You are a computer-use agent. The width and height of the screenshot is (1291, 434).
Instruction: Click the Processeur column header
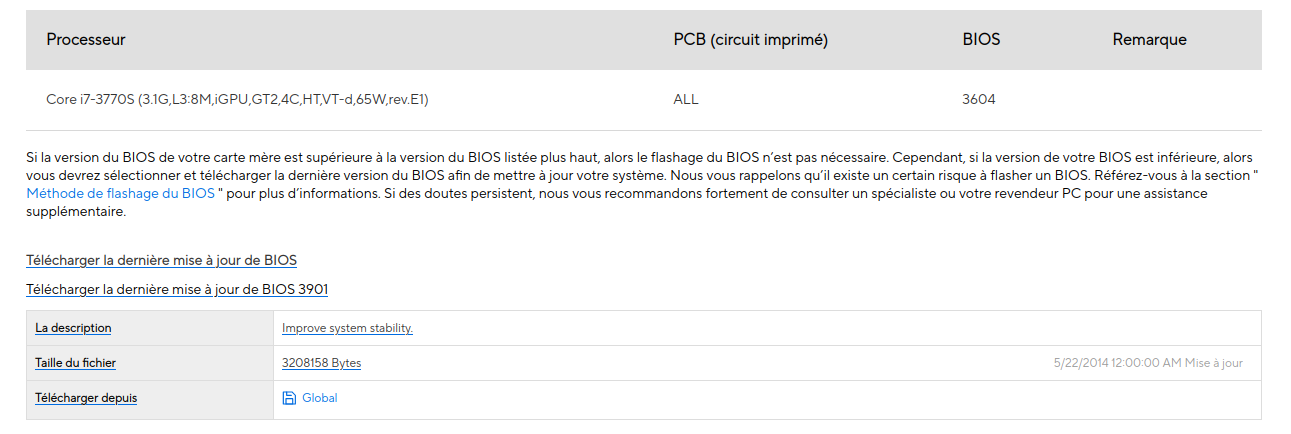click(86, 40)
